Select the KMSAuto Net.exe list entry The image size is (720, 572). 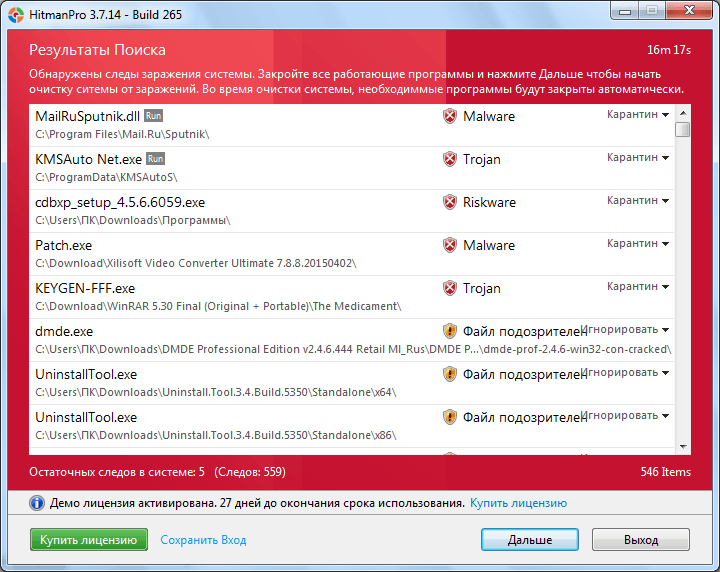click(x=352, y=168)
